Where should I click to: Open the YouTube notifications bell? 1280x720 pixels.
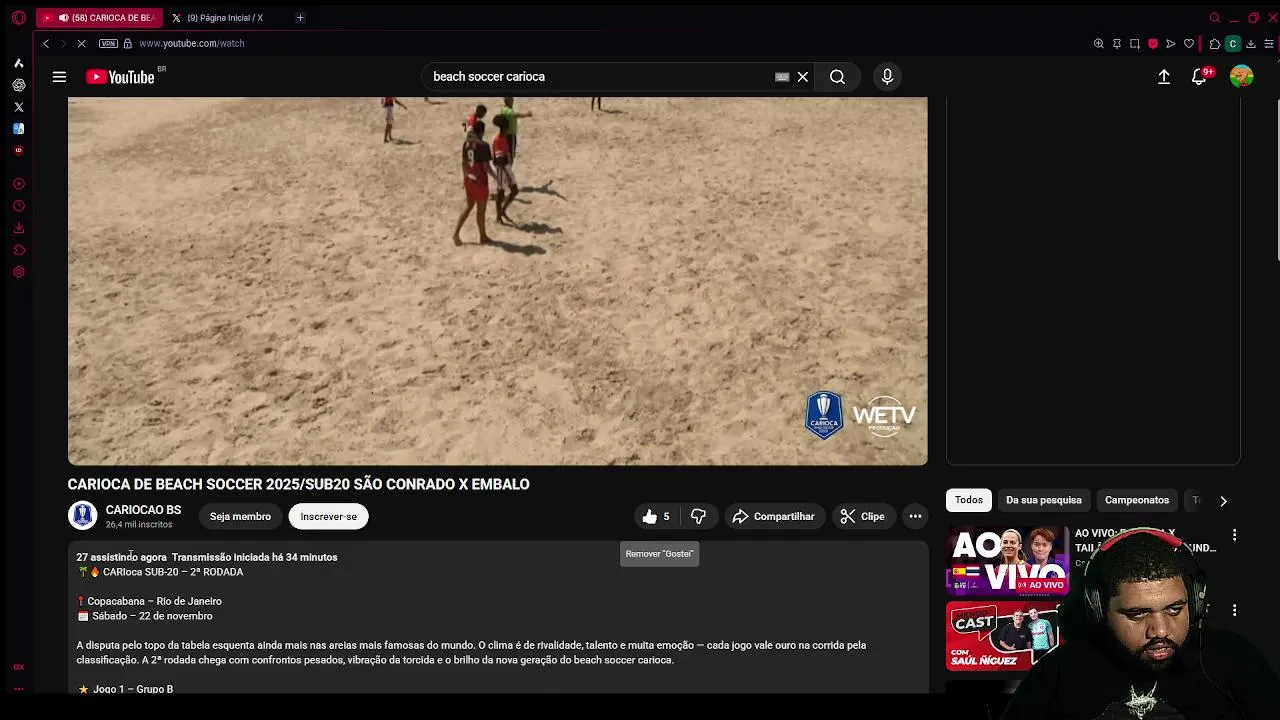1199,77
